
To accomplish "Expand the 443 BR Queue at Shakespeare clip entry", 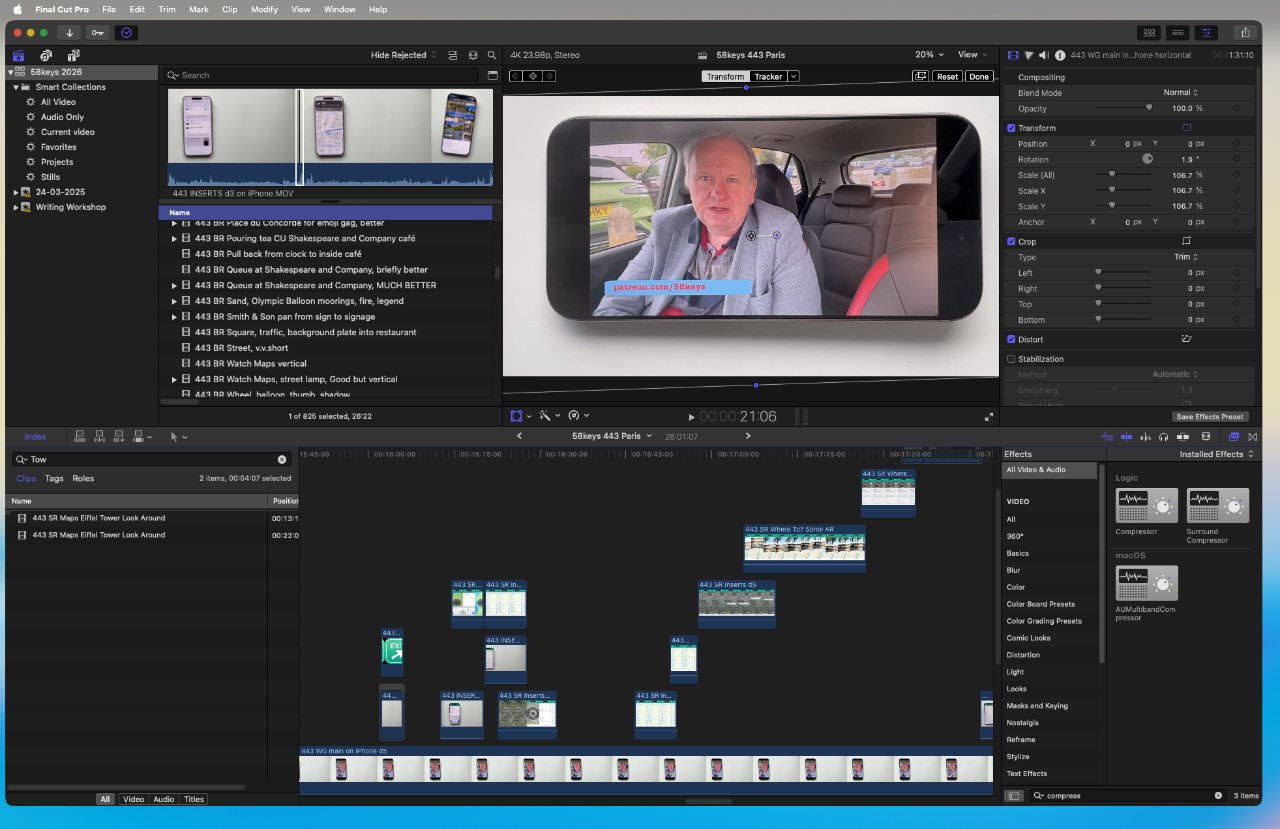I will tap(174, 285).
